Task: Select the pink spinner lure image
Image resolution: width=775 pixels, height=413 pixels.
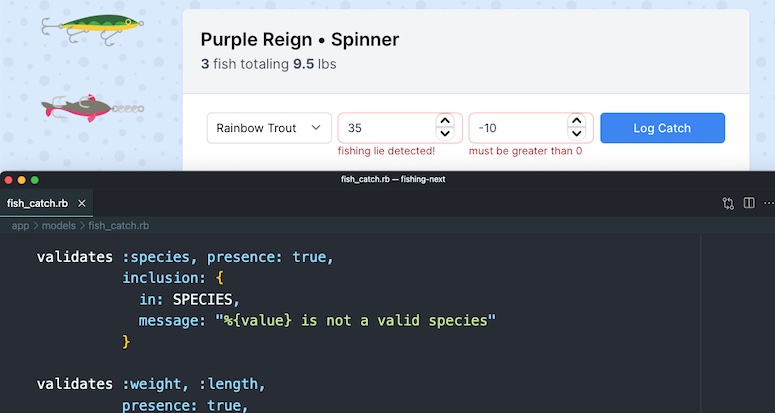Action: [x=92, y=108]
